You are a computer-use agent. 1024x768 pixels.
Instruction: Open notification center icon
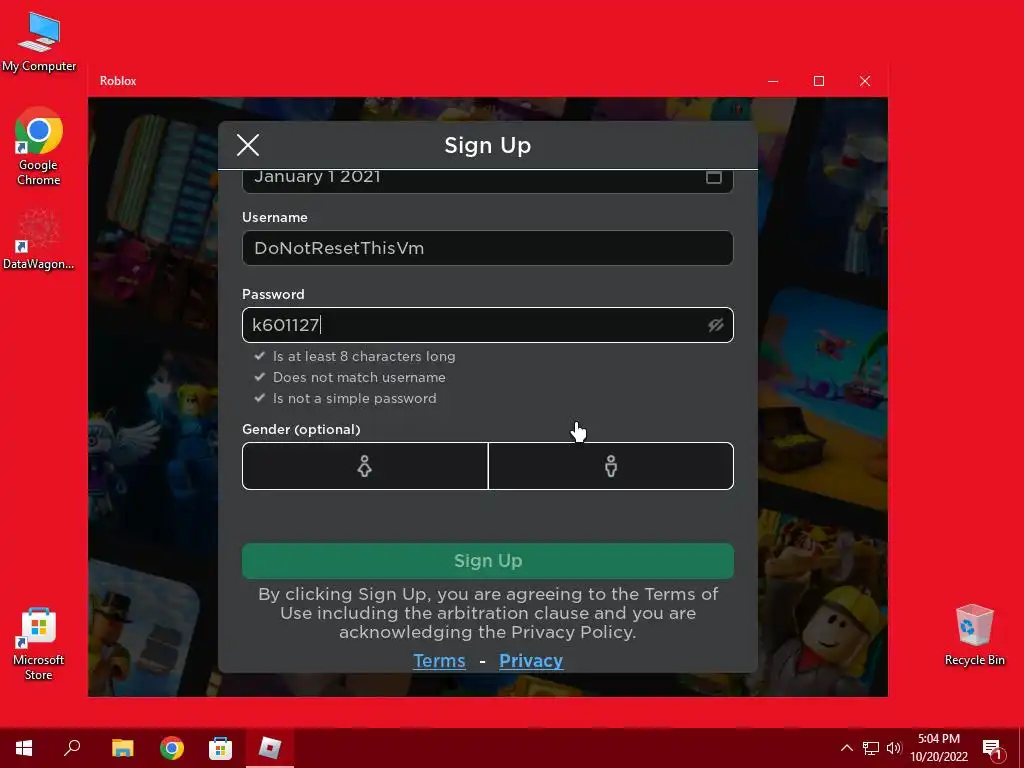(x=992, y=748)
